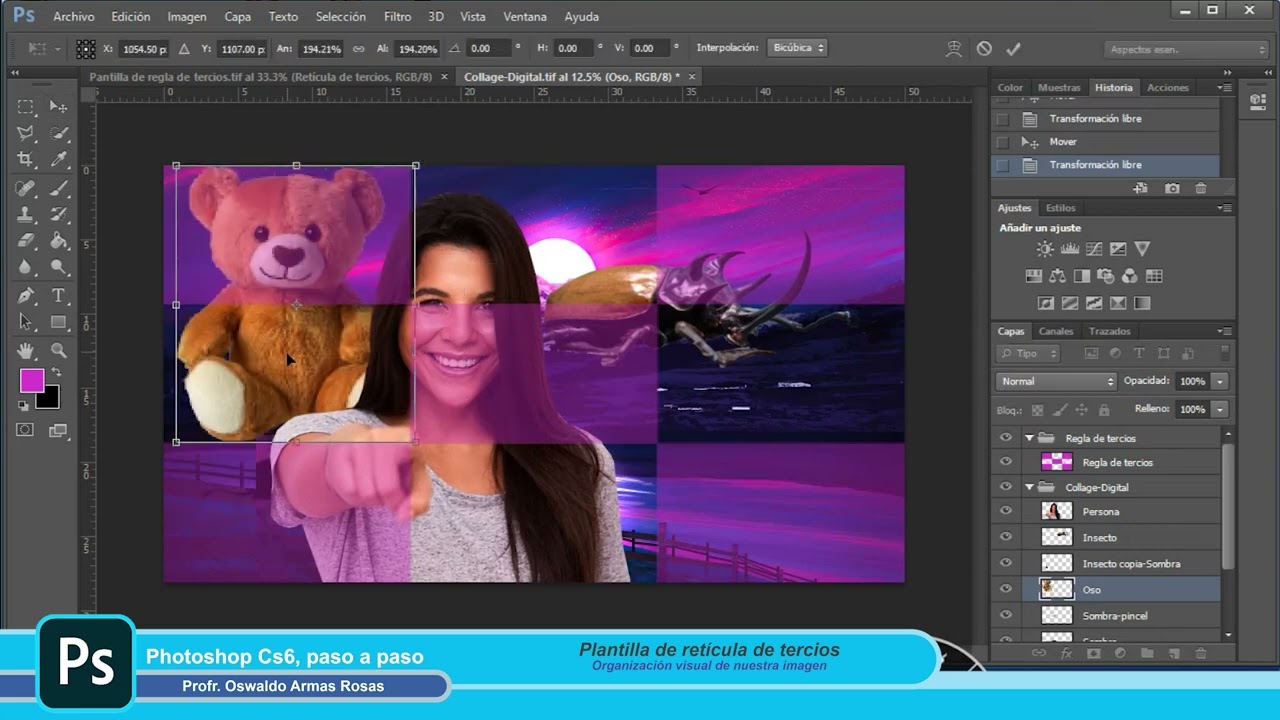This screenshot has width=1280, height=720.
Task: Toggle visibility of the Oso layer
Action: pos(1006,589)
